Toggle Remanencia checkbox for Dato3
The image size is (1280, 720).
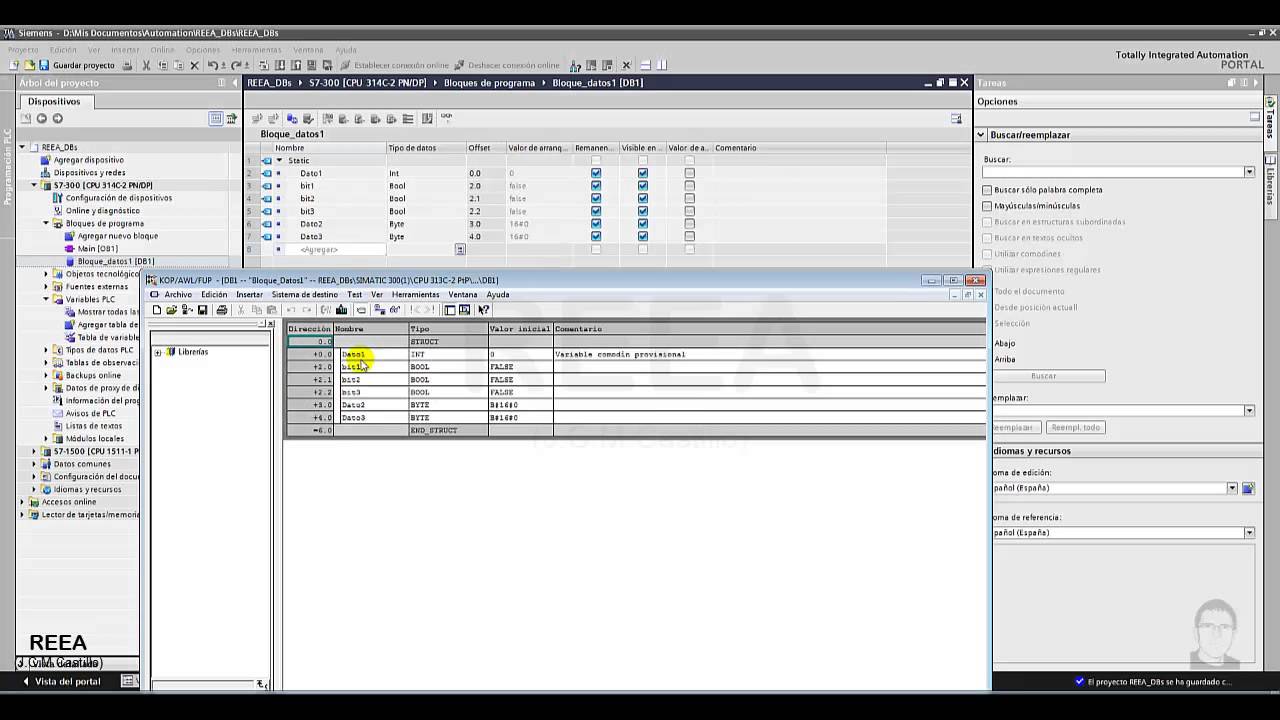click(596, 236)
